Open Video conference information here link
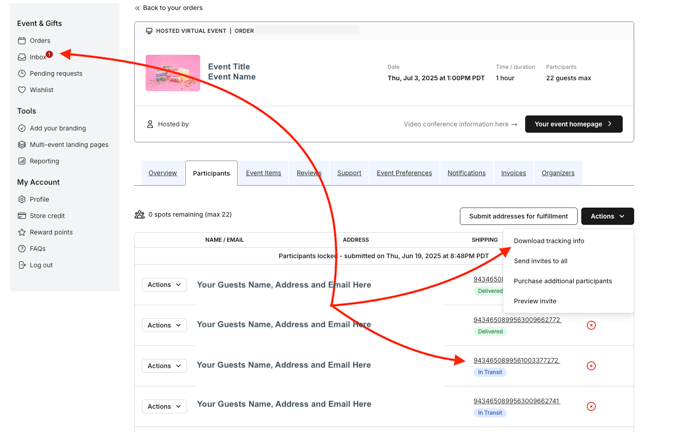 (x=460, y=124)
